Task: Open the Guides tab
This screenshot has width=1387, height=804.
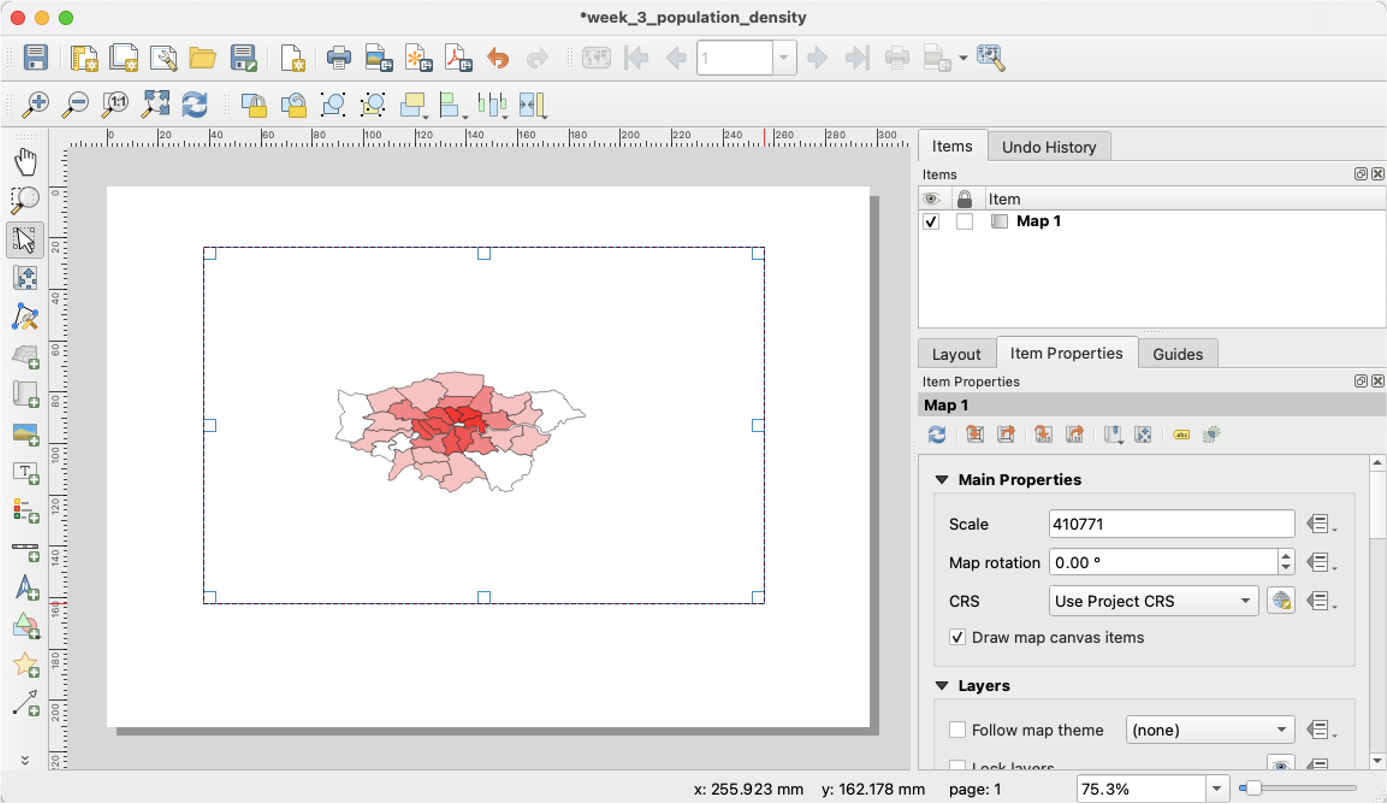Action: point(1178,353)
